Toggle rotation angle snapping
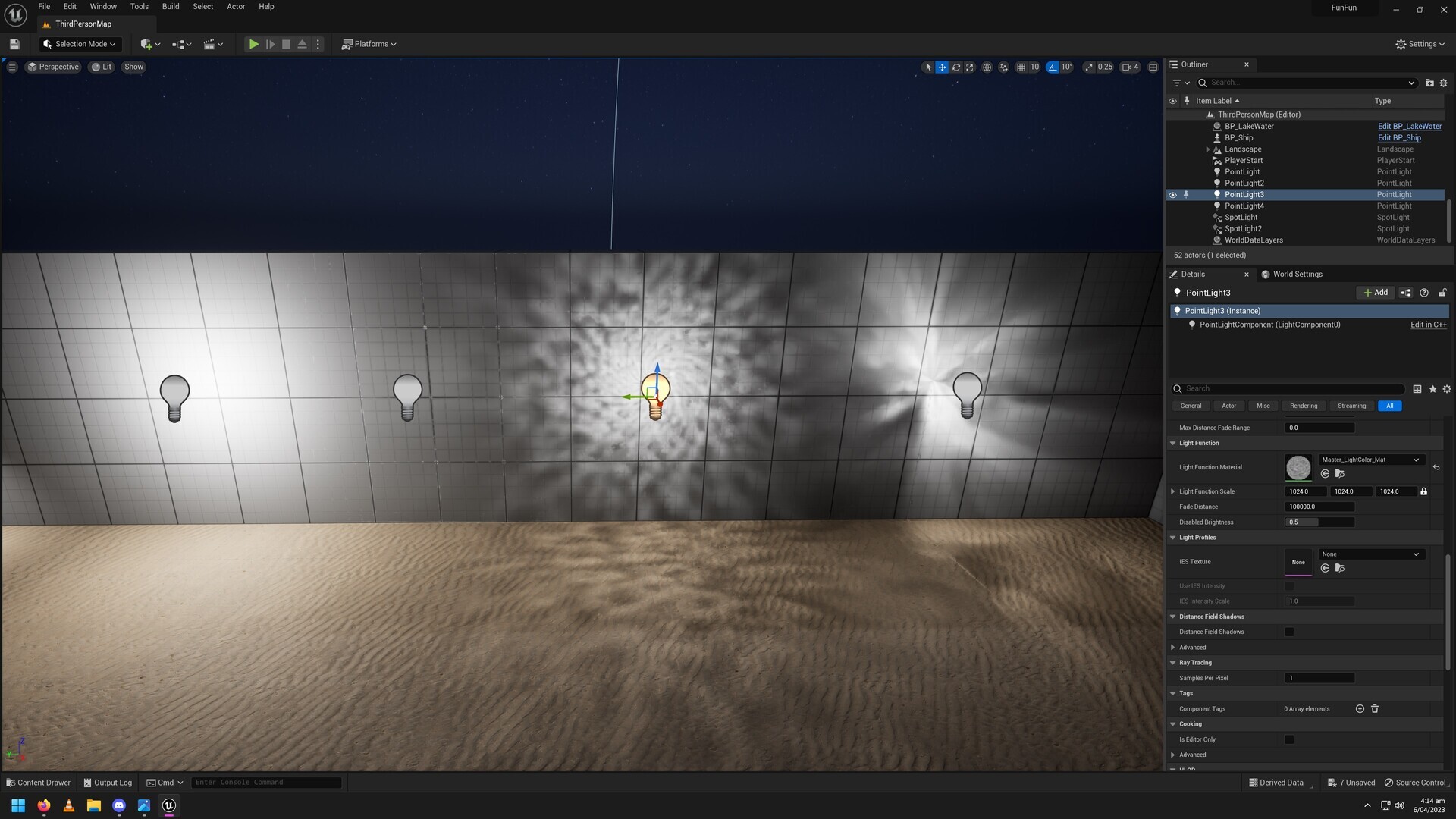This screenshot has height=819, width=1456. tap(1053, 67)
